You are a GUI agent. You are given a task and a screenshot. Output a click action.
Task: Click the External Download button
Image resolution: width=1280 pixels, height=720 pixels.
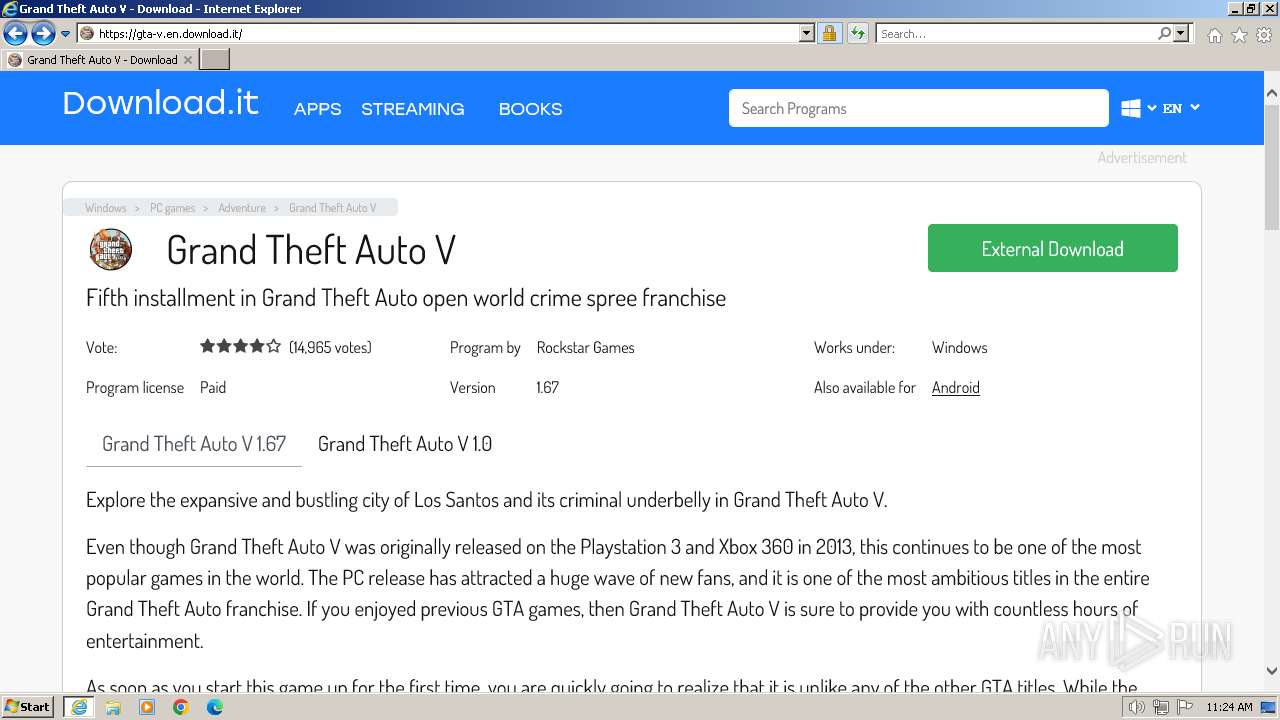point(1052,248)
